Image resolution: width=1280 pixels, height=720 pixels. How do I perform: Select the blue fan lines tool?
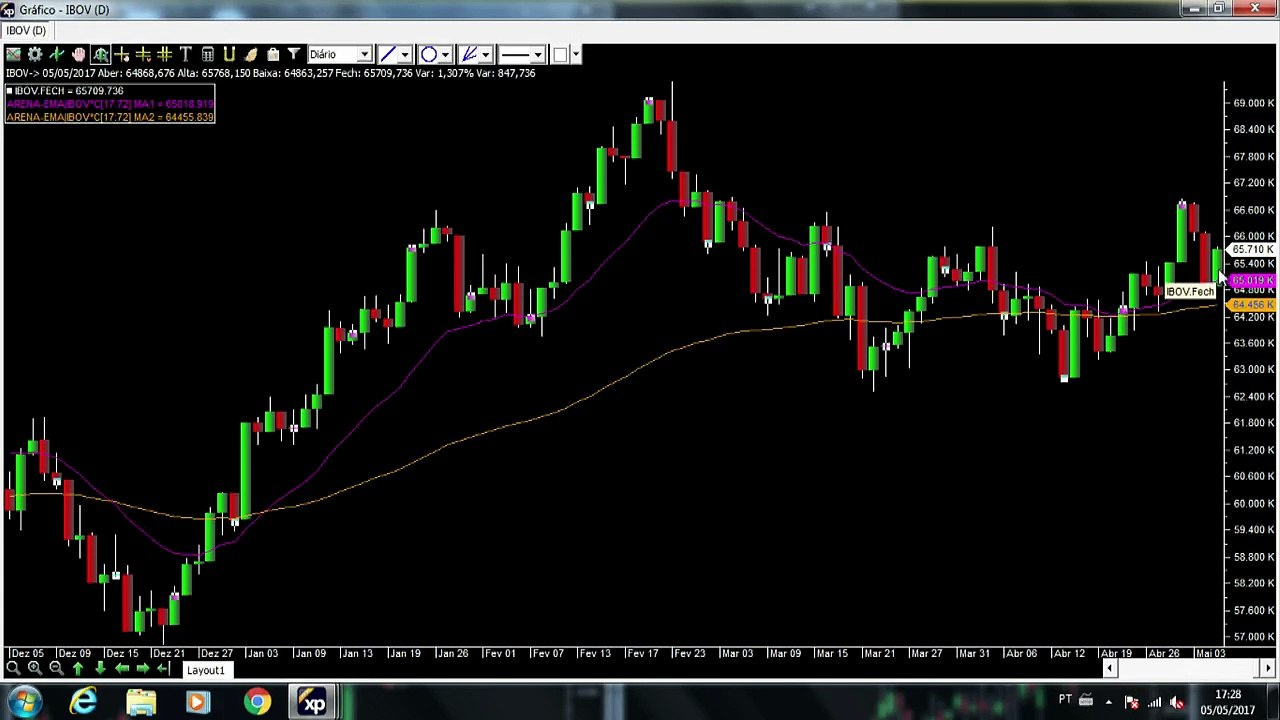coord(468,54)
